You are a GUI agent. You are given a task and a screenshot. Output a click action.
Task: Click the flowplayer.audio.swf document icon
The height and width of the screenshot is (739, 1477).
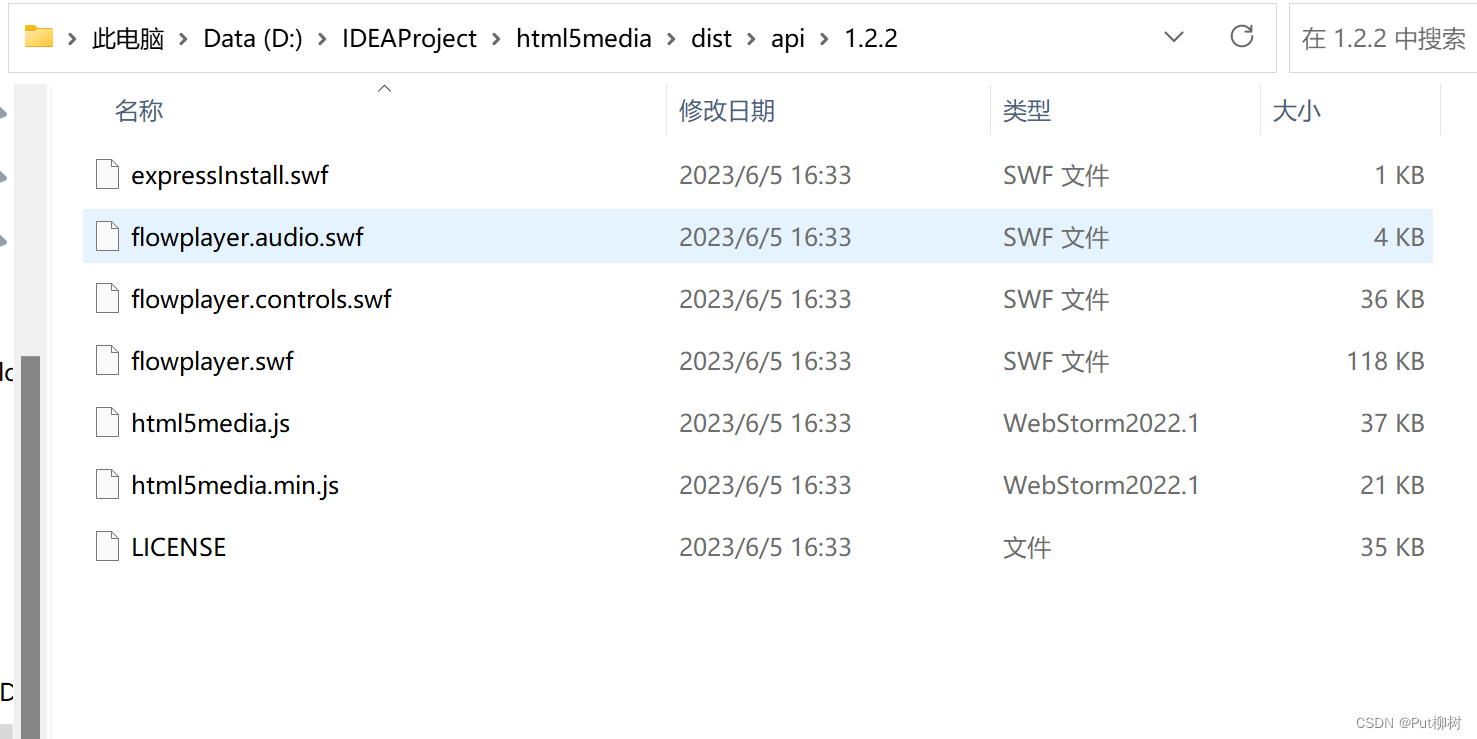(x=106, y=236)
